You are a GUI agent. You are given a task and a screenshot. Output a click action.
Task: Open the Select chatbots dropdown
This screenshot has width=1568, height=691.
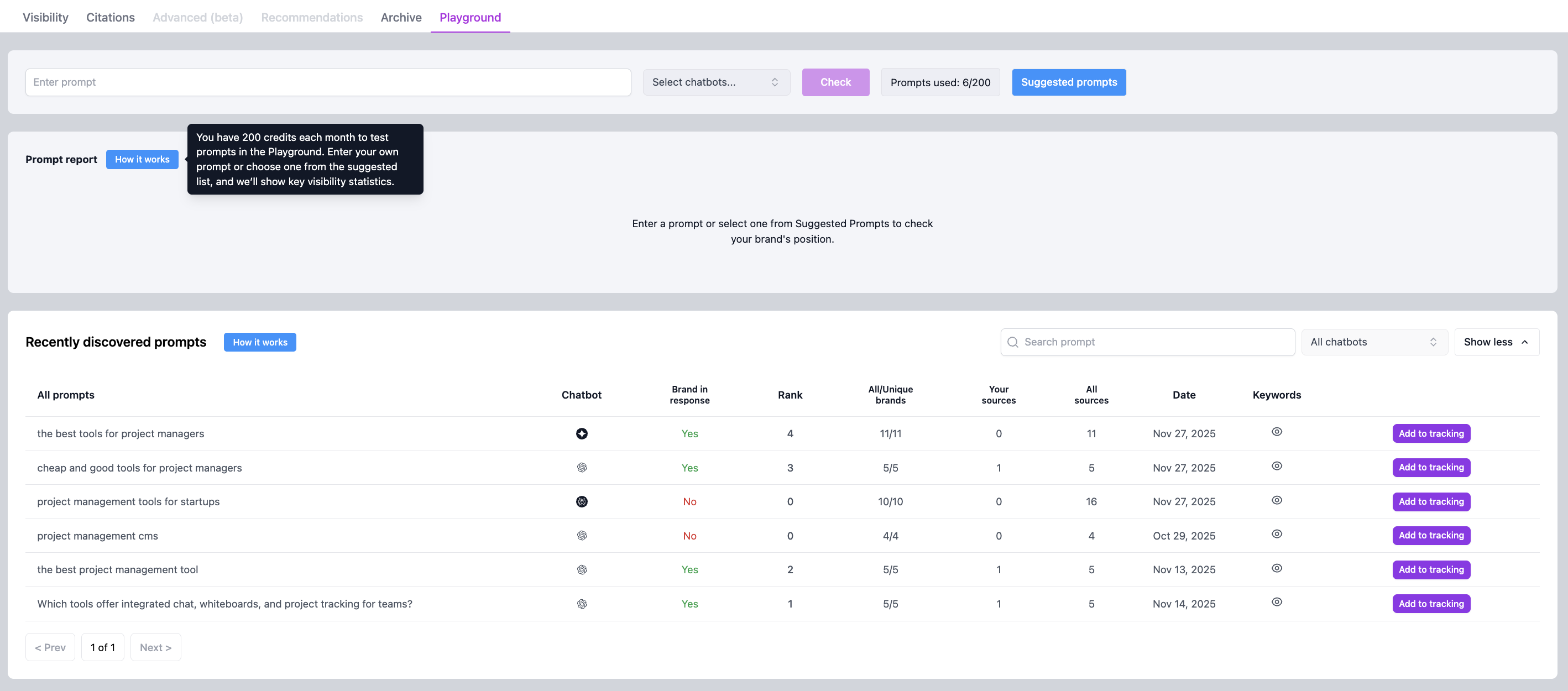(x=716, y=82)
